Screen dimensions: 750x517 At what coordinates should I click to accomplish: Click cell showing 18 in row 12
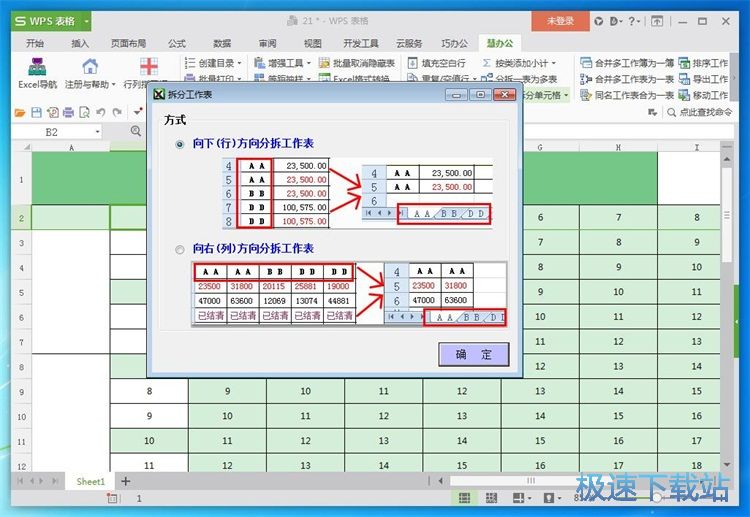pyautogui.click(x=696, y=465)
